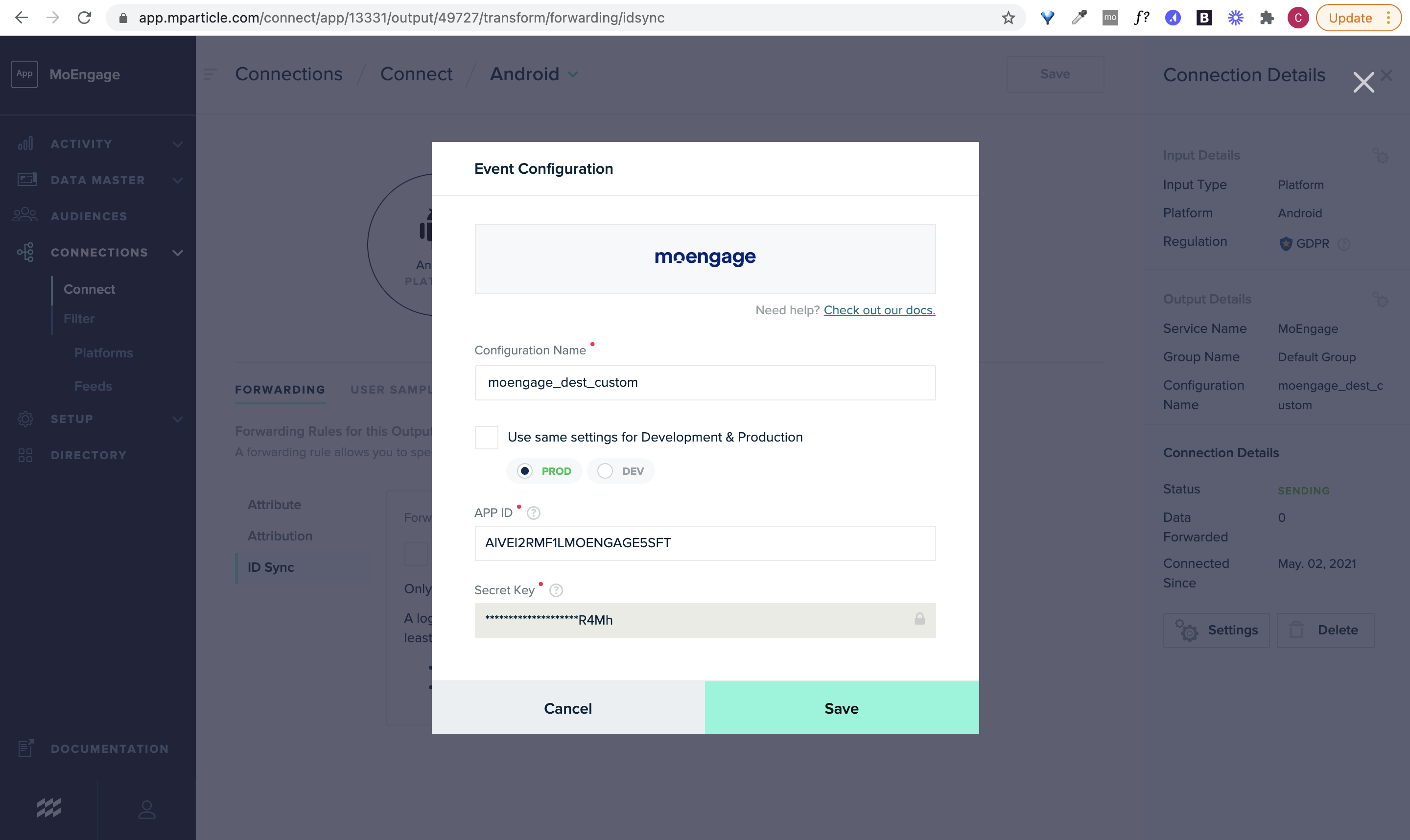Click the APP ID input field
The width and height of the screenshot is (1410, 840).
click(x=705, y=543)
